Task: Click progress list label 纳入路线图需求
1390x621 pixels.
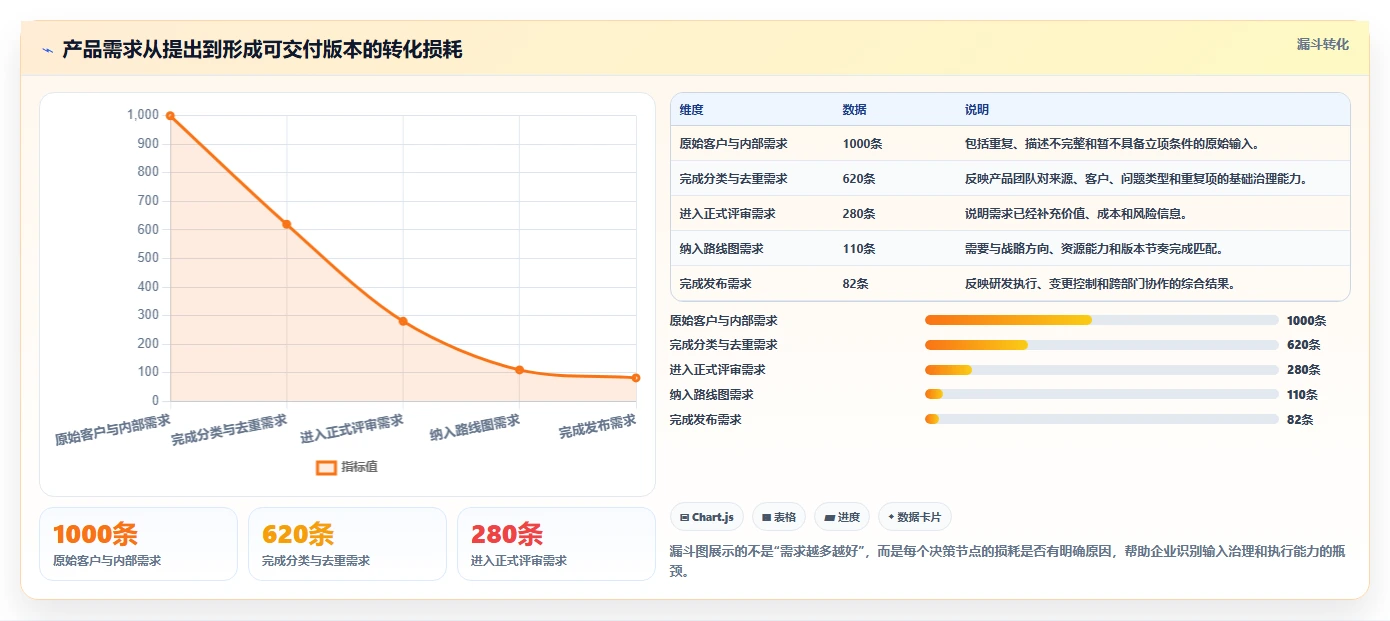Action: [x=712, y=395]
